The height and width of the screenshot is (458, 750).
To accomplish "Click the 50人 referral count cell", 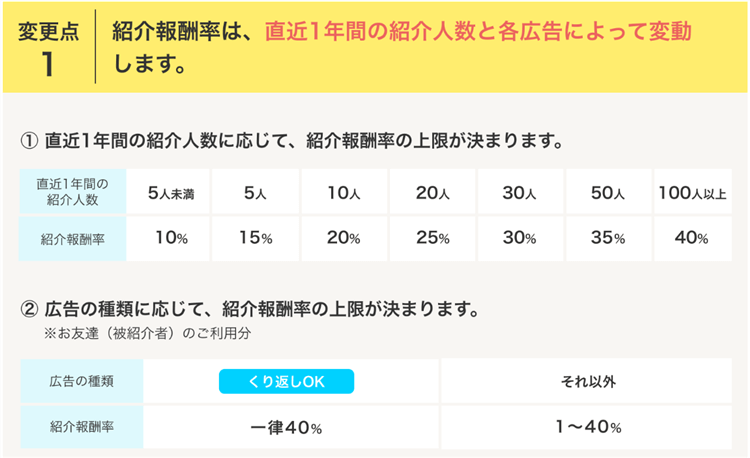I will pyautogui.click(x=607, y=193).
